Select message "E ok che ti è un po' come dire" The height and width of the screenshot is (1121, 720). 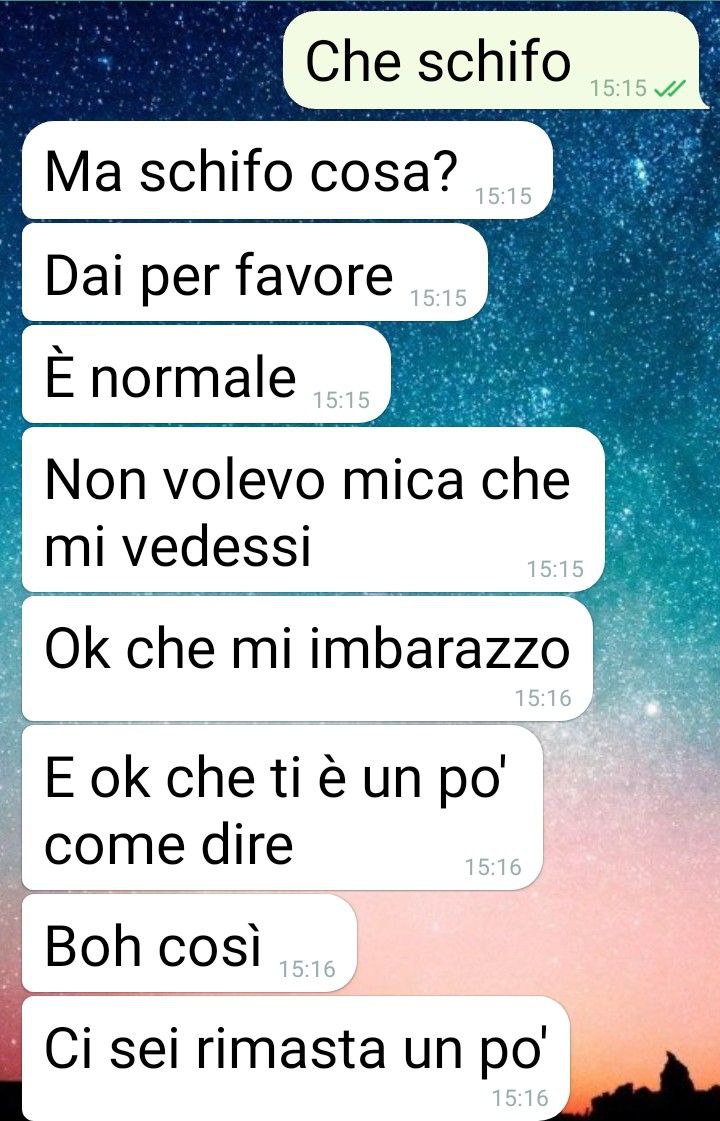282,808
